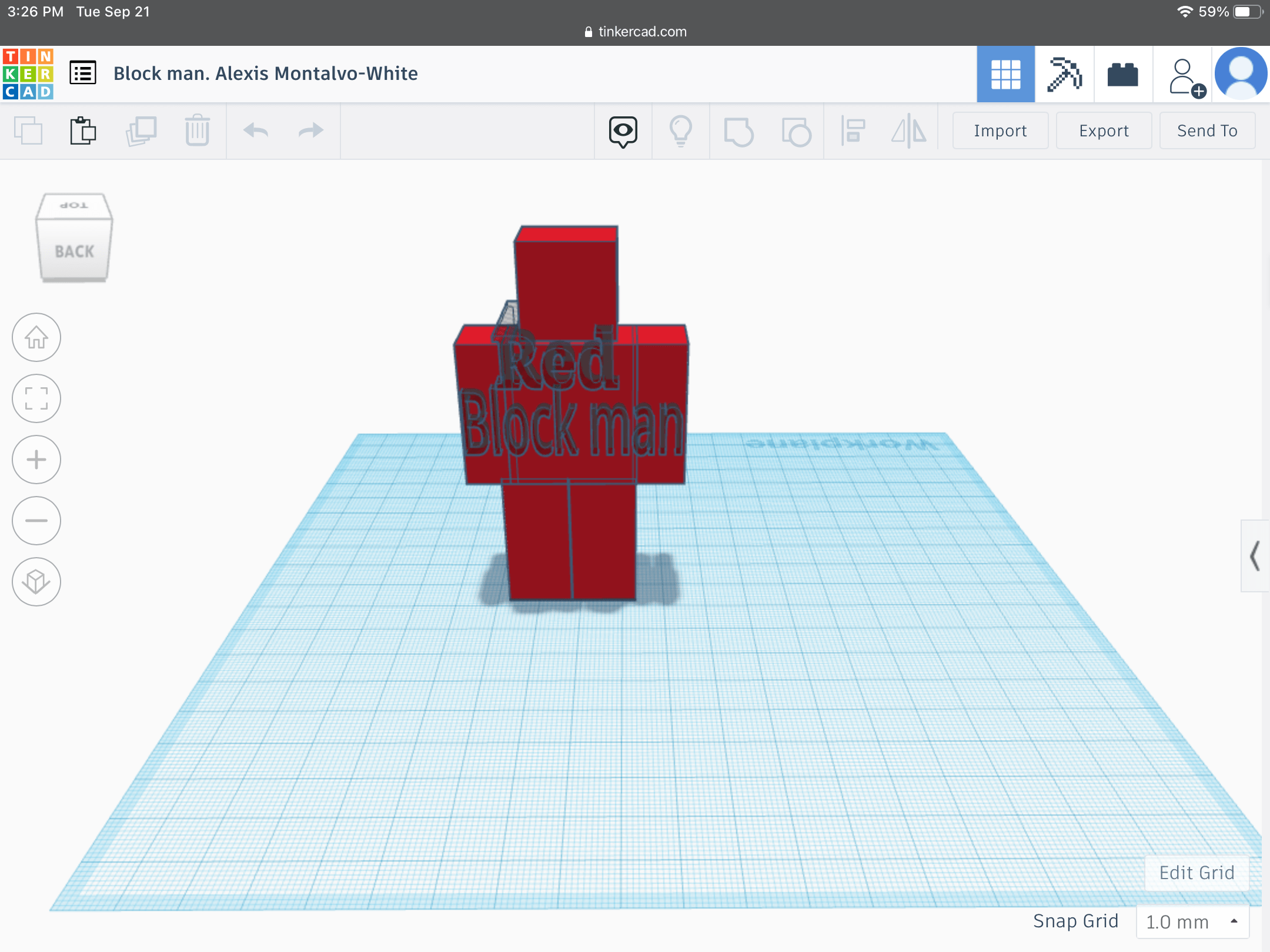Toggle visibility of hidden objects with the lightbulb
1270x952 pixels.
[681, 131]
